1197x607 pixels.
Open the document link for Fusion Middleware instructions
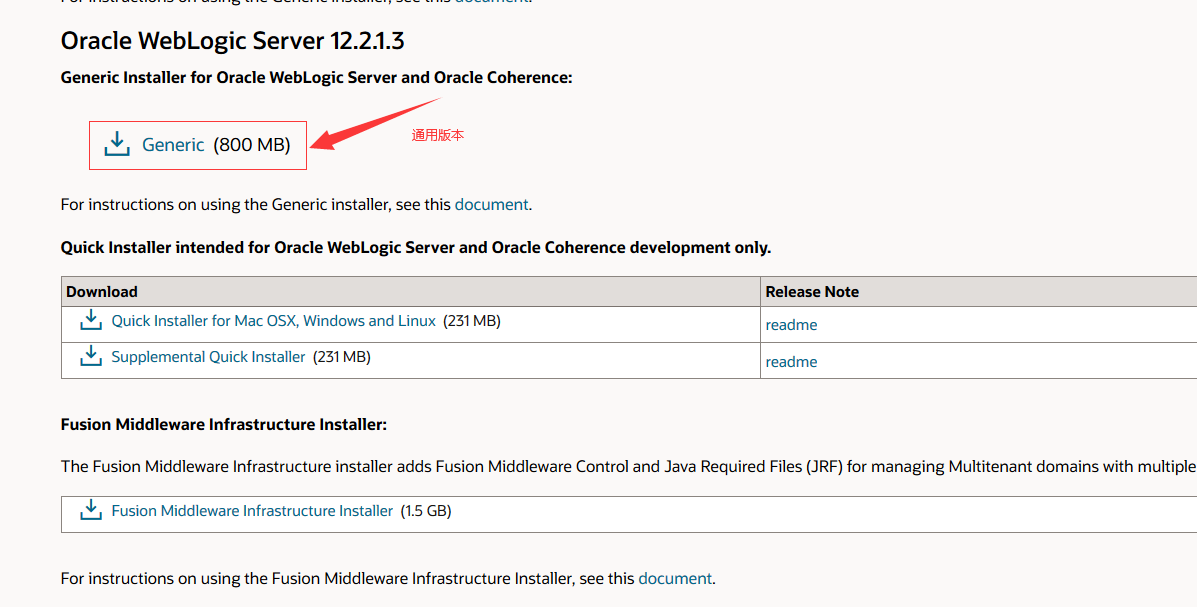point(675,578)
